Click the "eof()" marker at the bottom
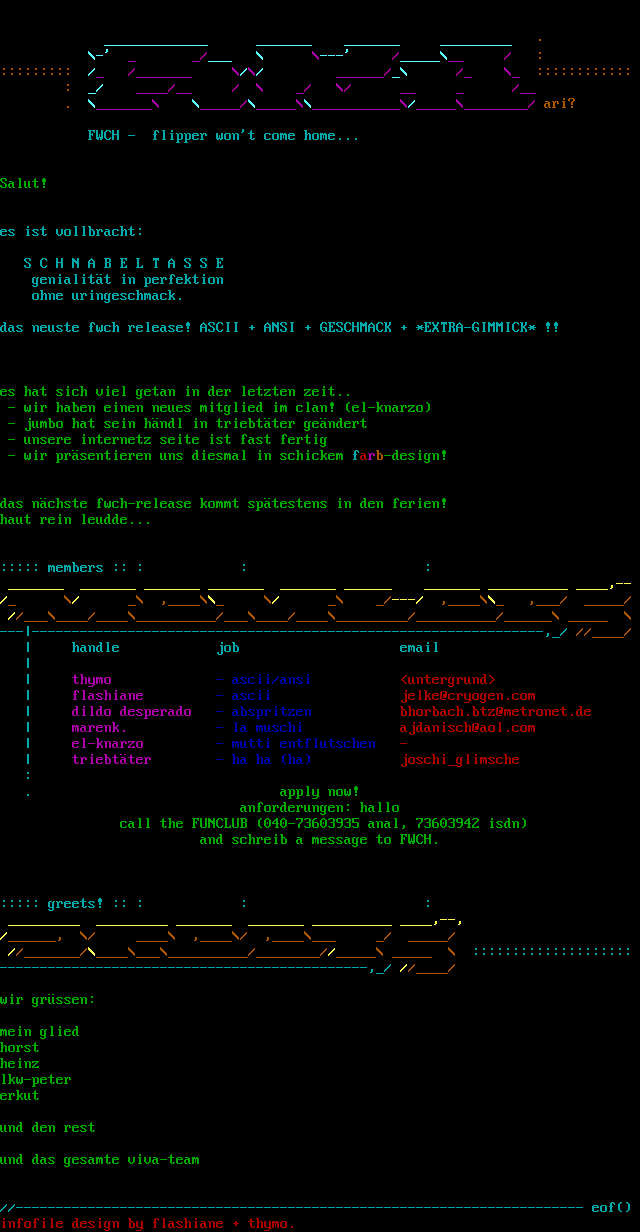Viewport: 640px width, 1232px height. point(611,1208)
